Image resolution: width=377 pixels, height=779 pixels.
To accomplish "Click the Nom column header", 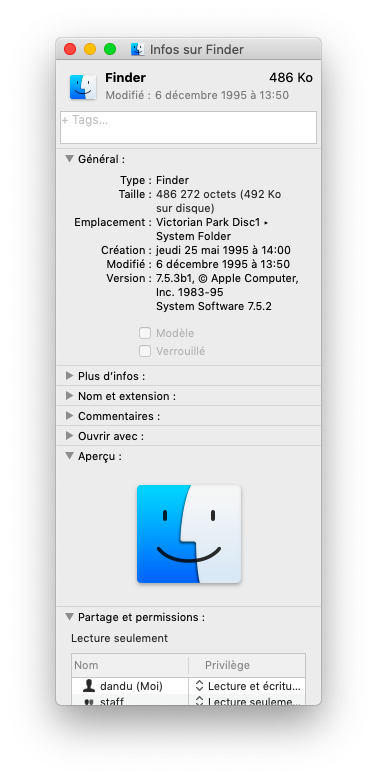I will coord(130,665).
